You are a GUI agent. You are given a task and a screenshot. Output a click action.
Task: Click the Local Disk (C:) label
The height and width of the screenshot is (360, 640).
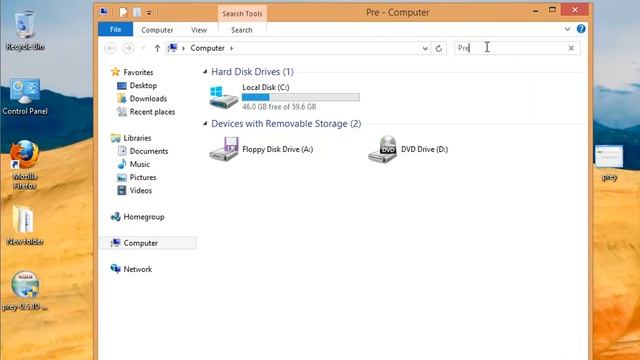(x=266, y=87)
